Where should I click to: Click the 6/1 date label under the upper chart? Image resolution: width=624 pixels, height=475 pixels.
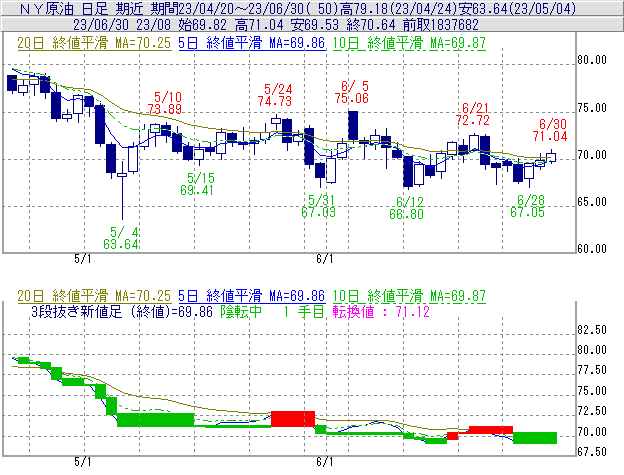click(x=325, y=259)
